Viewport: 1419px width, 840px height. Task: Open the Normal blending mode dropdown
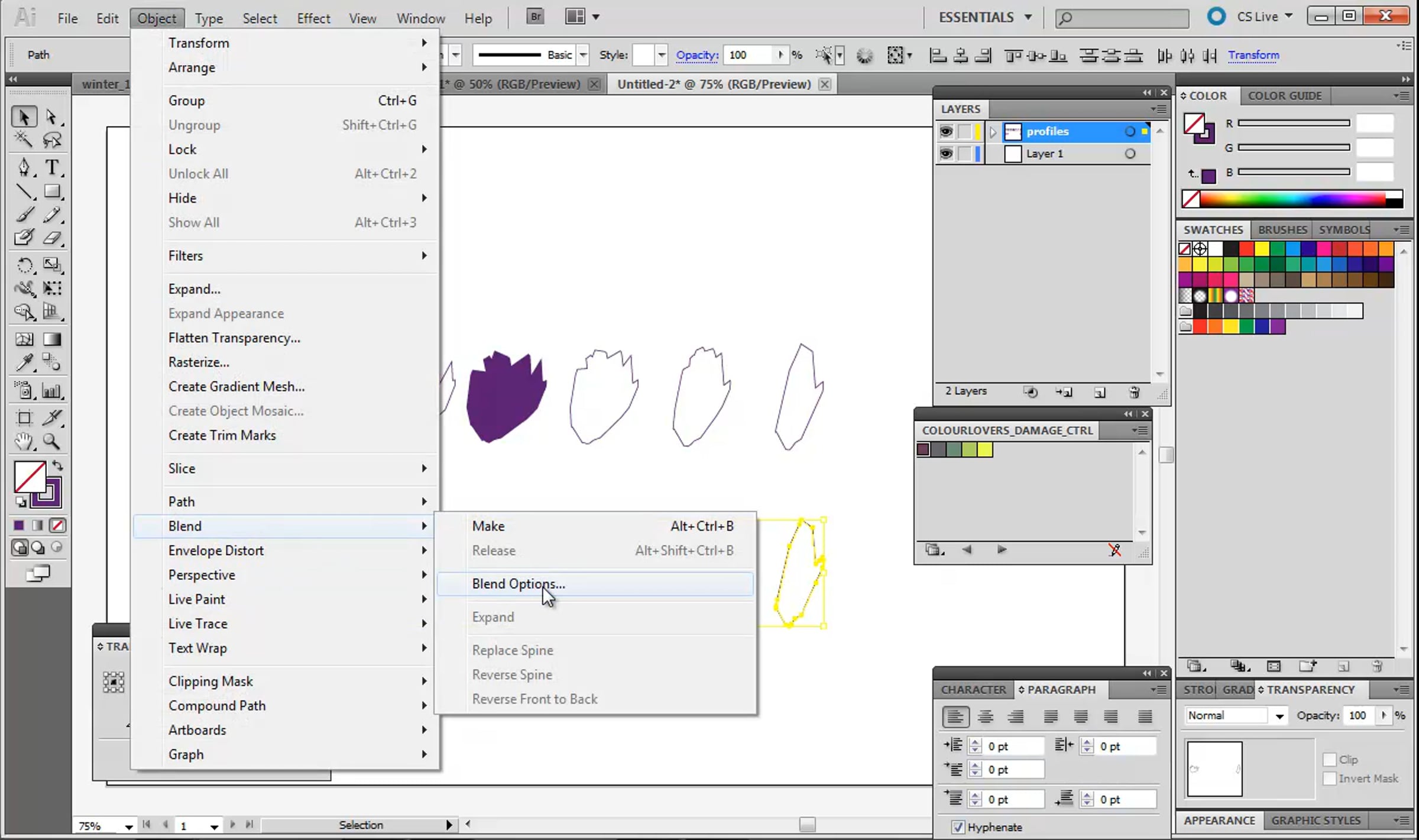pyautogui.click(x=1235, y=715)
